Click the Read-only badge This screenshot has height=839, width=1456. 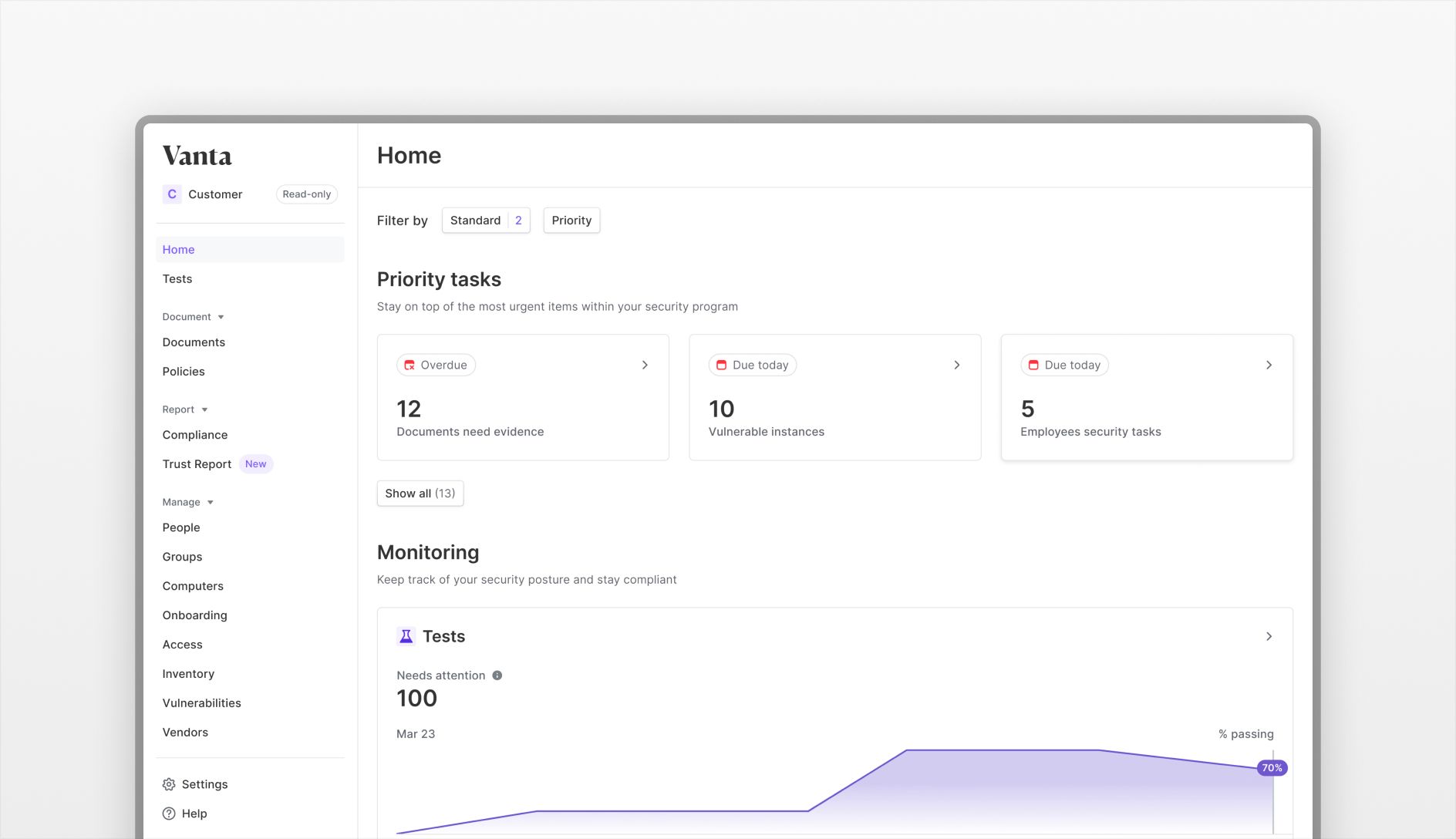coord(307,194)
